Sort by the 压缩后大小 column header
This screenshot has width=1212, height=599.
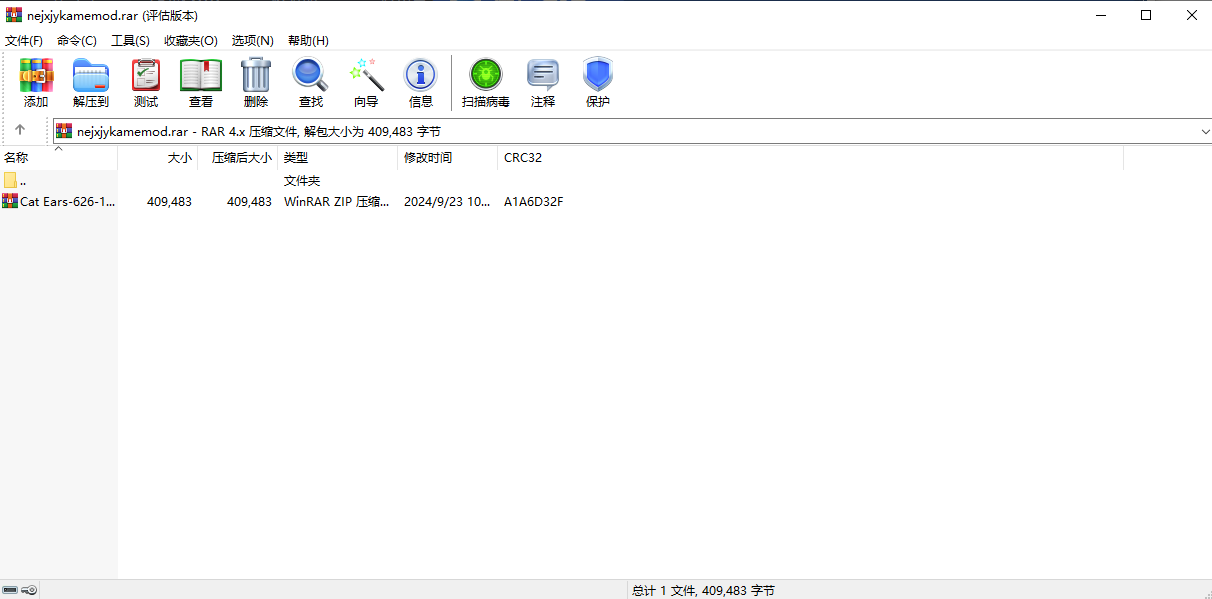coord(238,158)
